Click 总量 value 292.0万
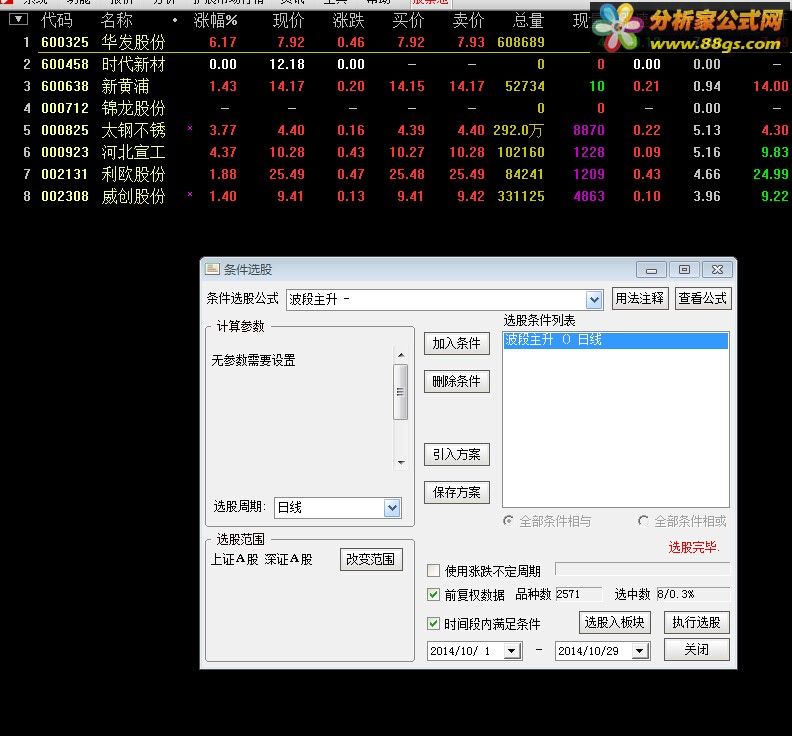 pos(518,130)
